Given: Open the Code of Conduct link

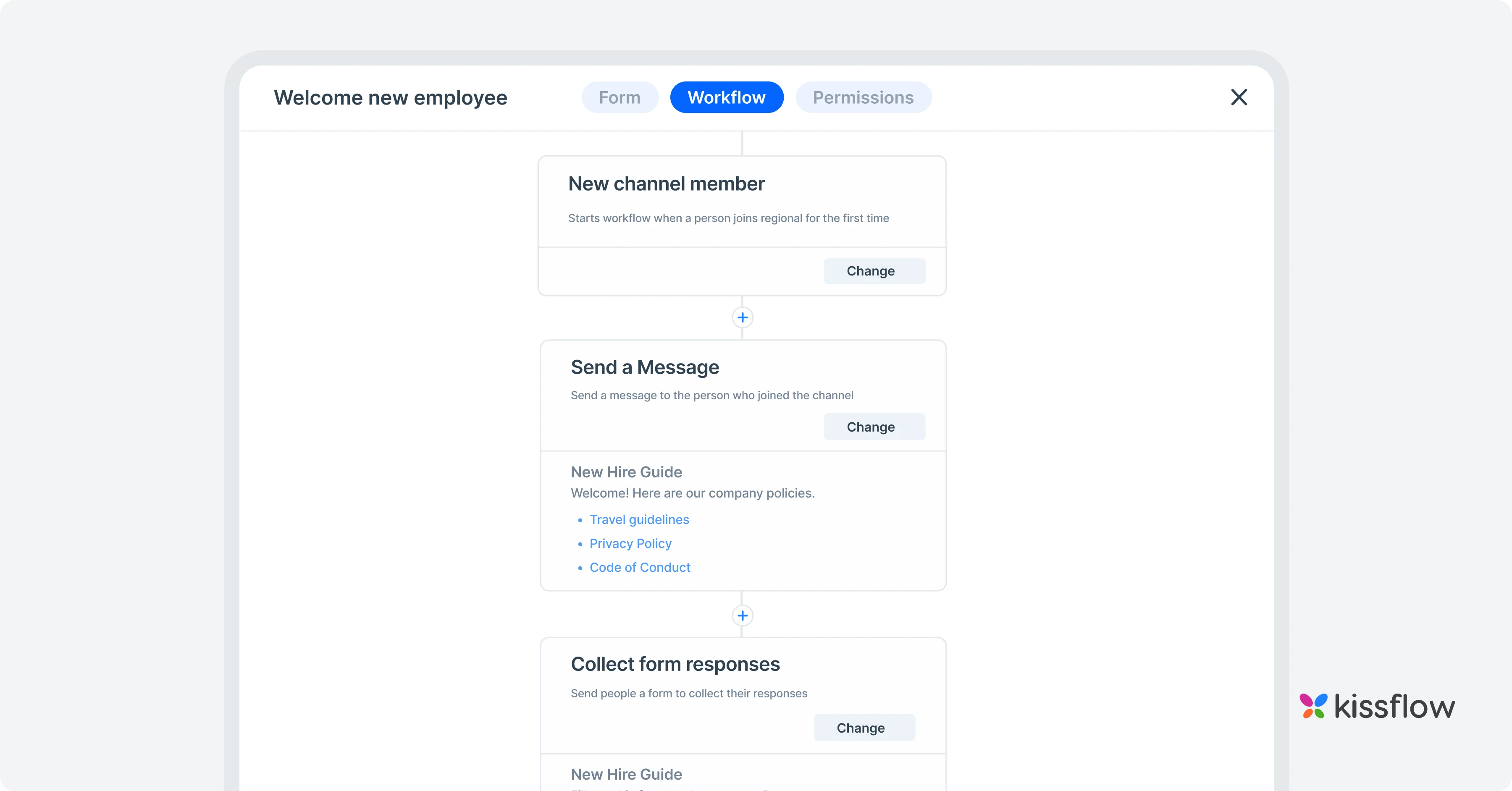Looking at the screenshot, I should (x=640, y=568).
